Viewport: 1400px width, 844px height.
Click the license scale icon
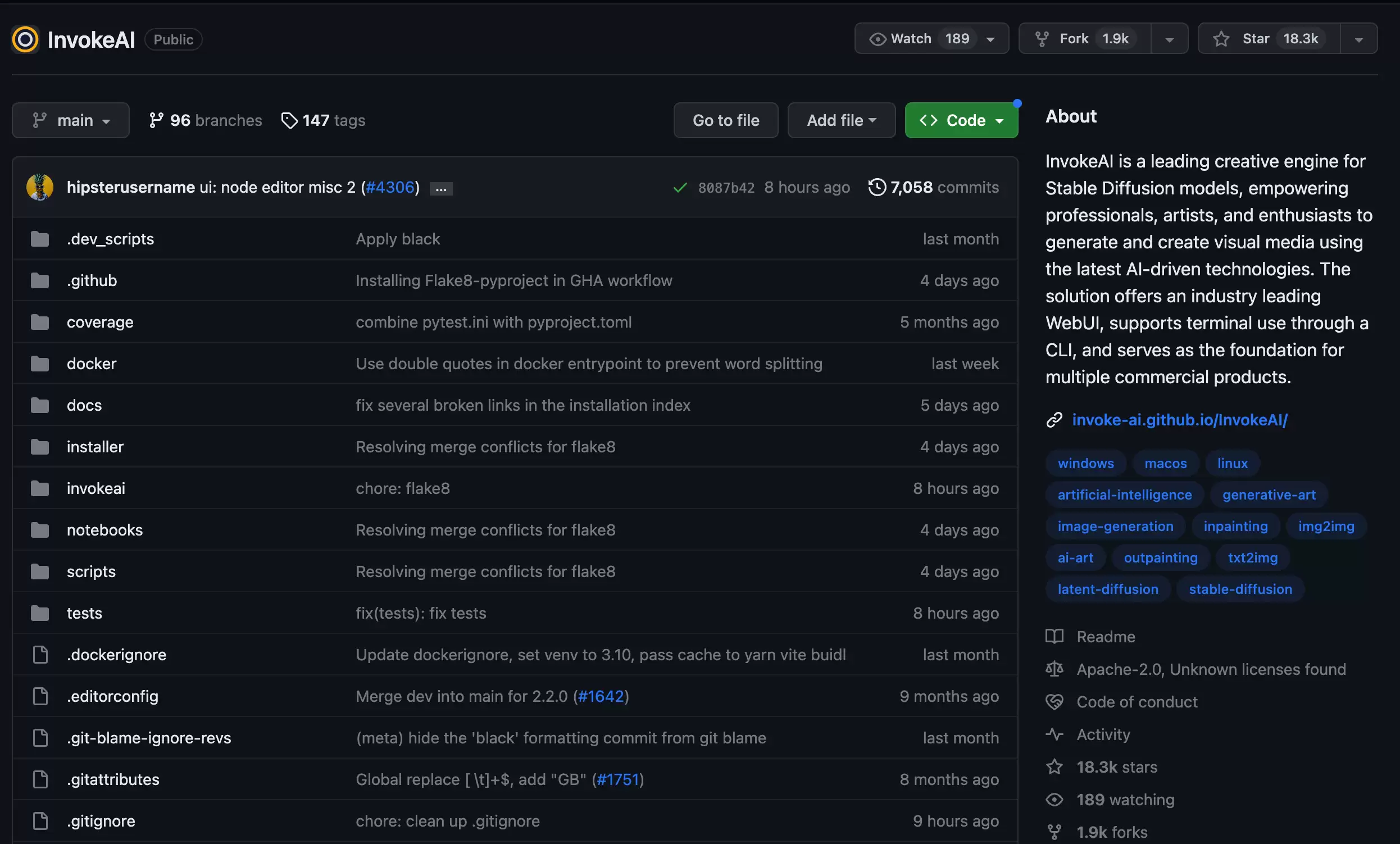[x=1054, y=669]
